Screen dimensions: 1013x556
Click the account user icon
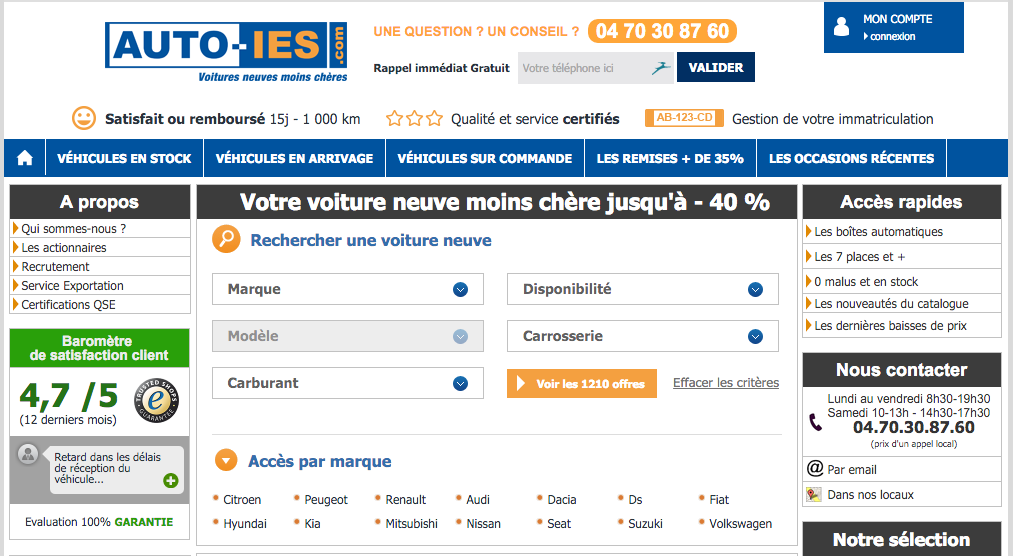point(842,27)
